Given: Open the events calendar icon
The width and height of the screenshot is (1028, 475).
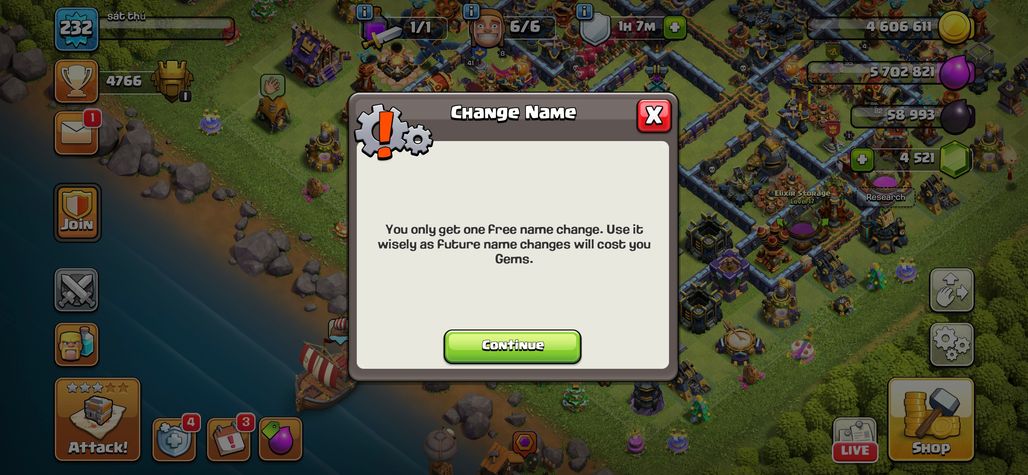Looking at the screenshot, I should pos(228,439).
